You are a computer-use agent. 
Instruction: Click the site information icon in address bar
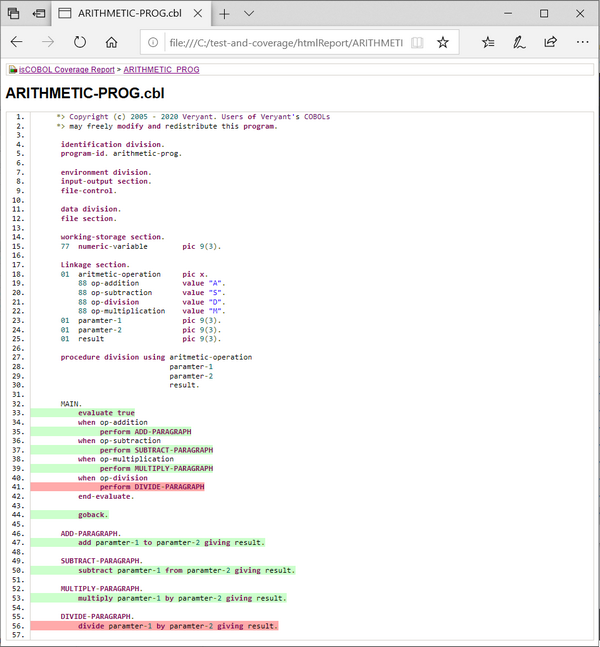pyautogui.click(x=153, y=42)
